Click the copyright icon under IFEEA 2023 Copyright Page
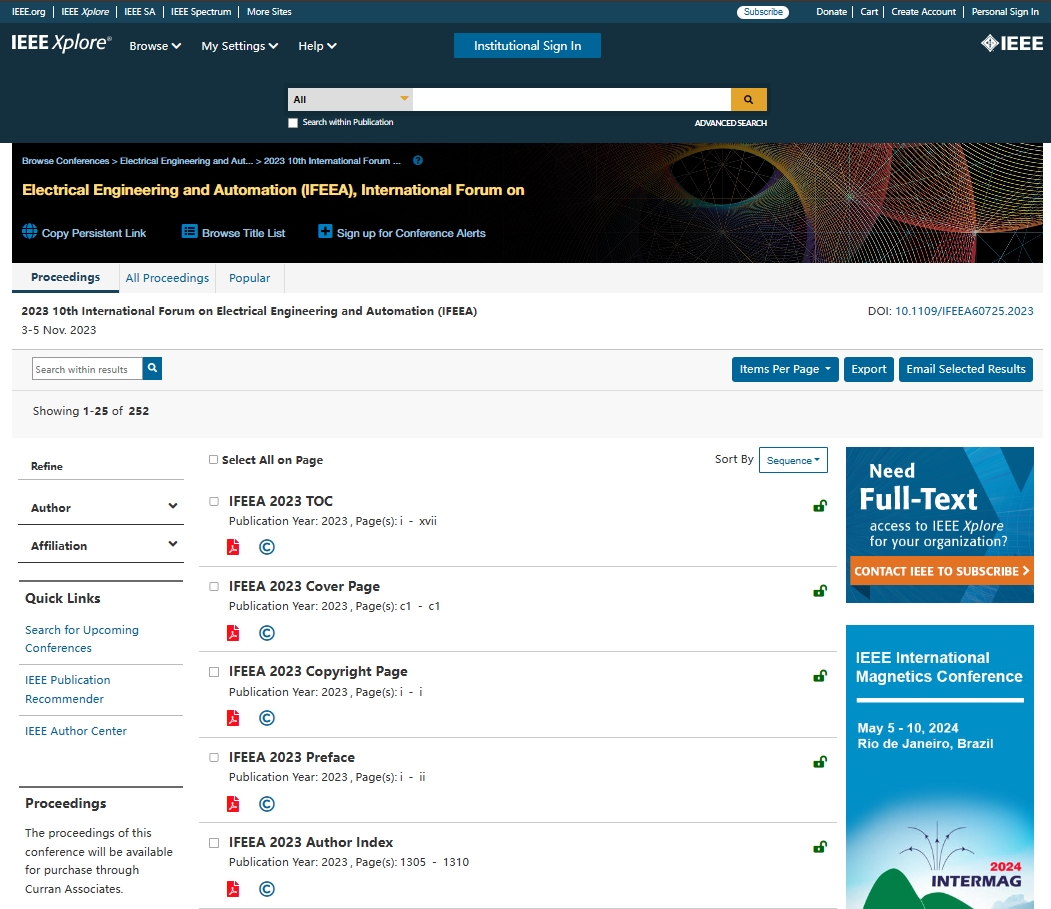1051x909 pixels. click(x=267, y=718)
